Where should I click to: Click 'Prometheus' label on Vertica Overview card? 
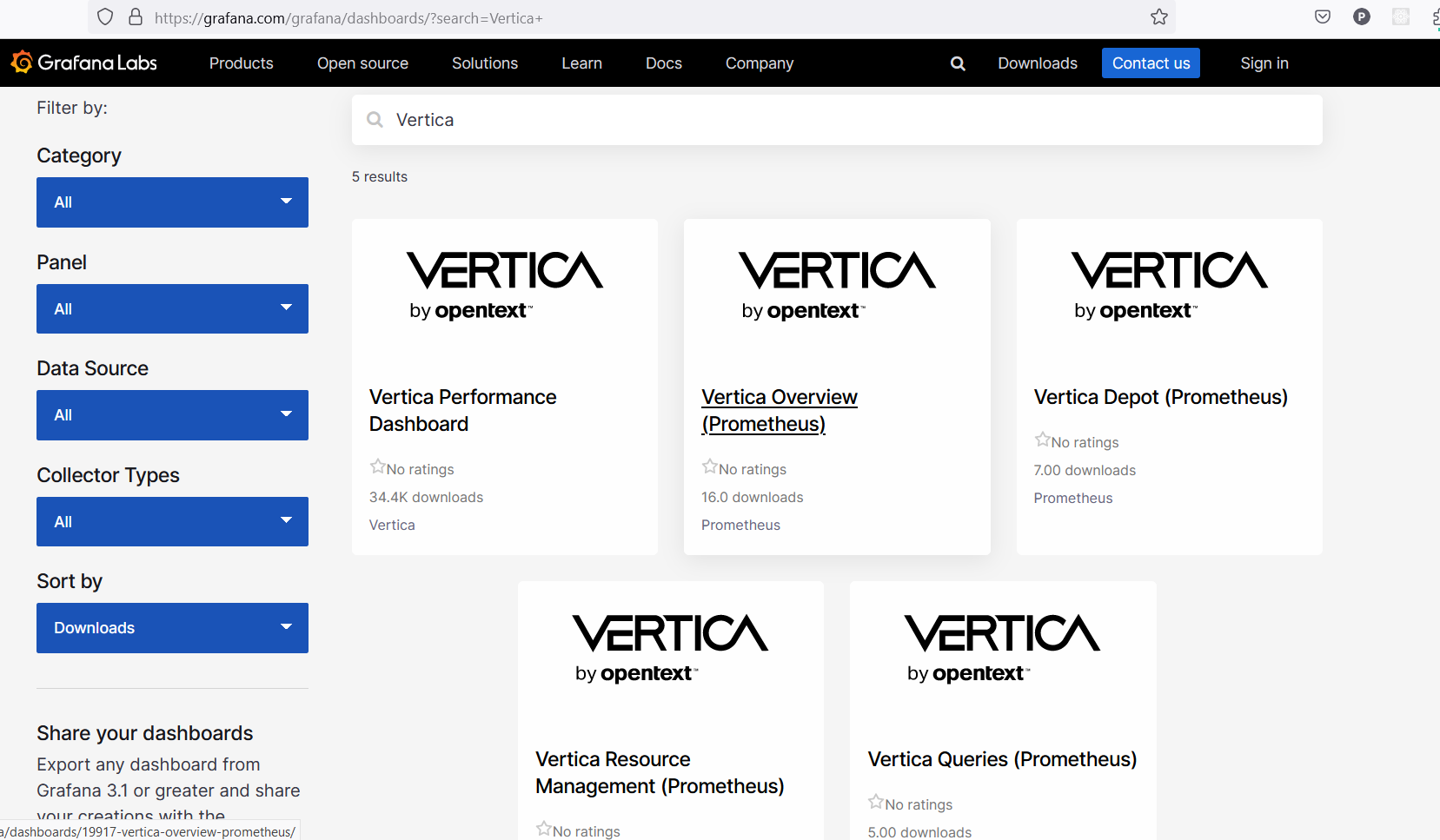[x=740, y=525]
